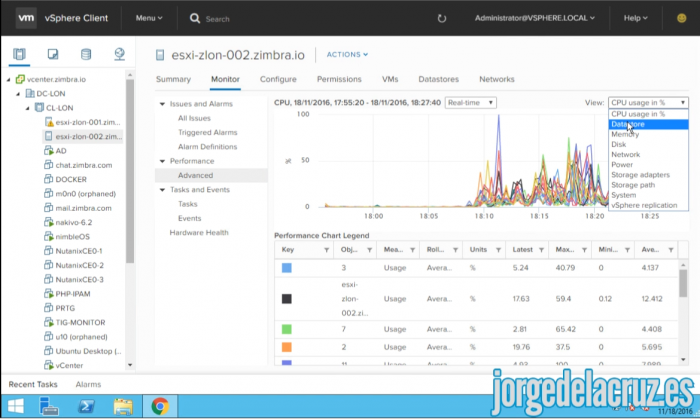This screenshot has height=419, width=700.
Task: Filter the Latest column in legend
Action: [x=541, y=250]
